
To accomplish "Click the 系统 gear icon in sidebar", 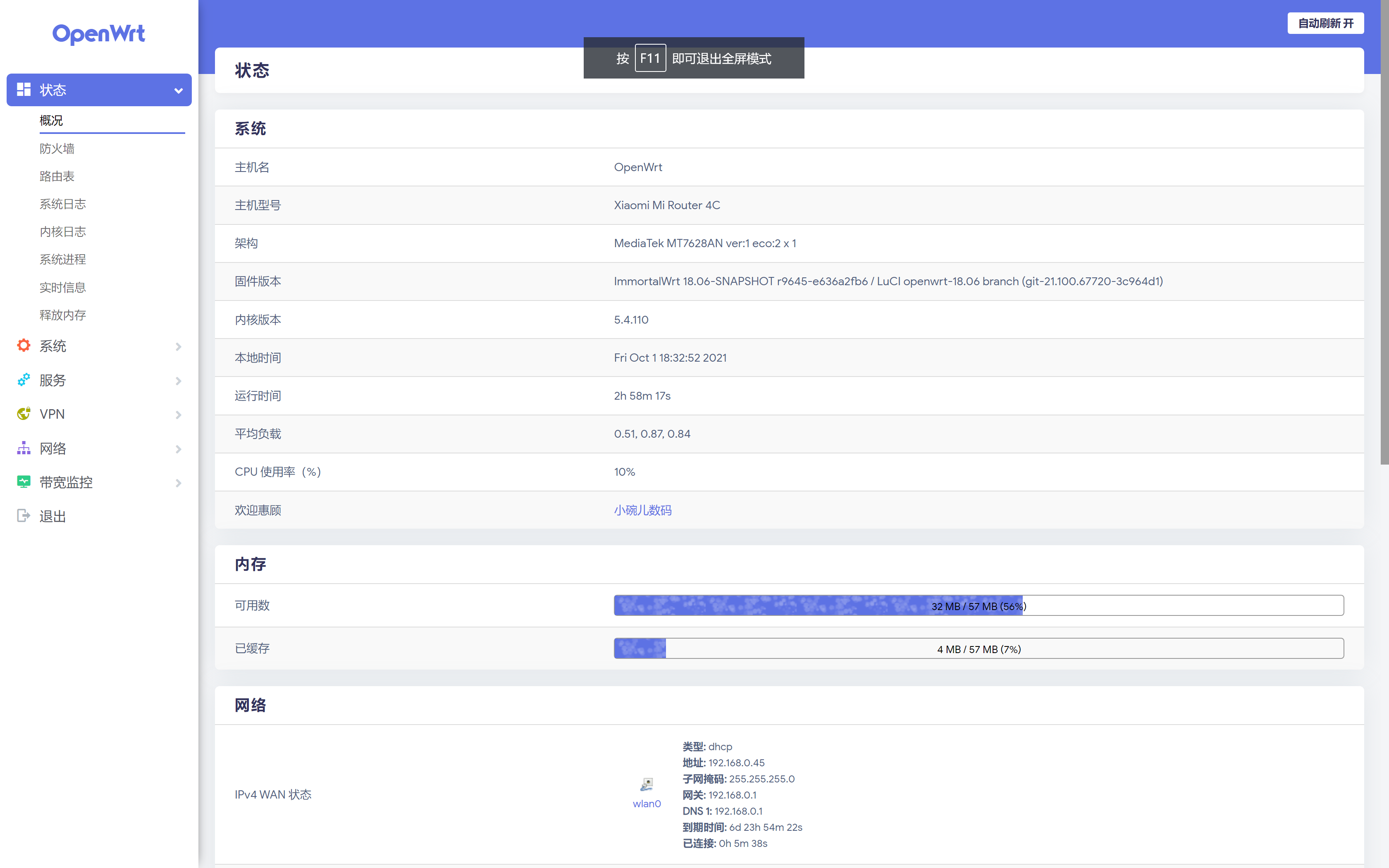I will (x=24, y=346).
